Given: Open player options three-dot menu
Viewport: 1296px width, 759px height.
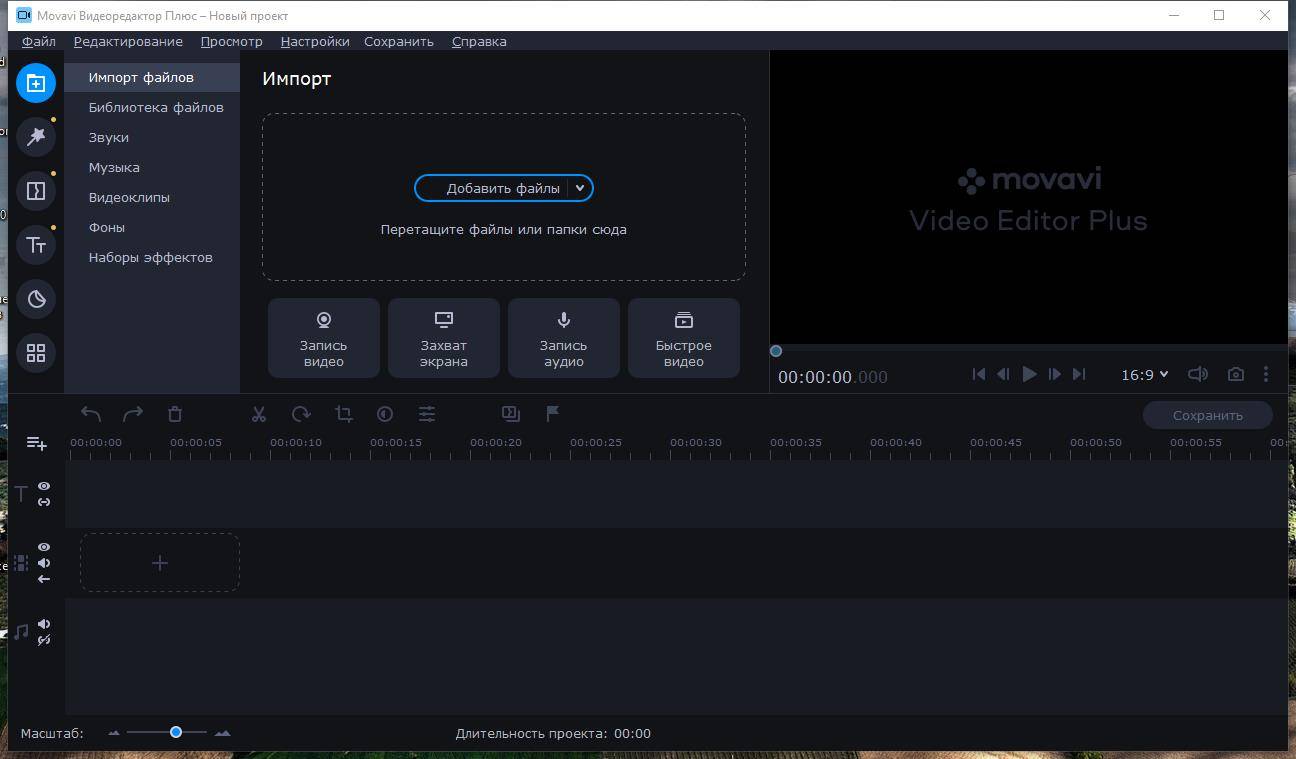Looking at the screenshot, I should [x=1266, y=374].
